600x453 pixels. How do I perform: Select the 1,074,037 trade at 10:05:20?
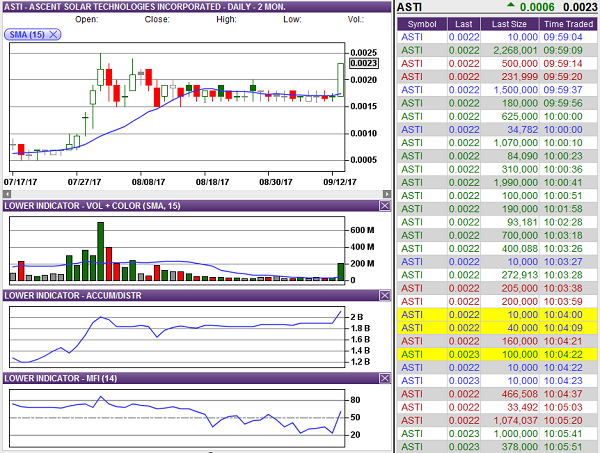(x=497, y=420)
